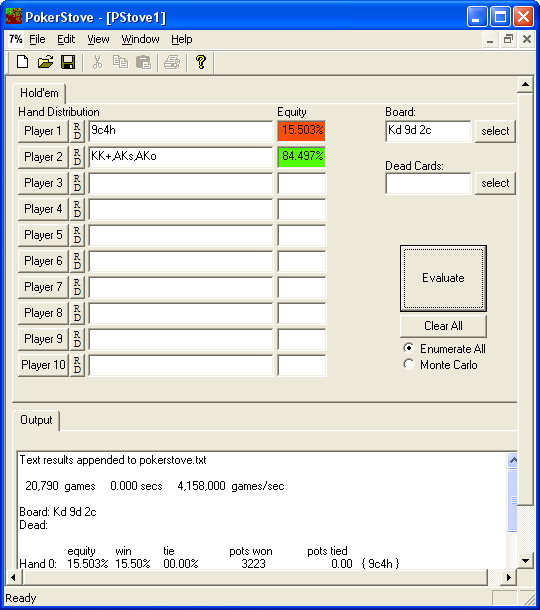Restore the inner PStove1 document window
540x610 pixels.
tap(508, 39)
